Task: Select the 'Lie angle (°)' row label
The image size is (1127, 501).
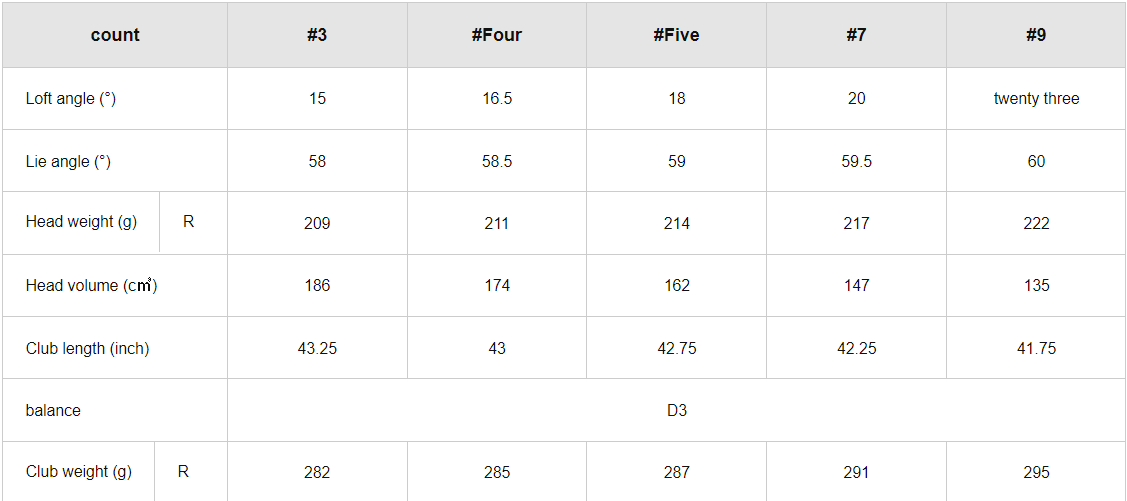Action: [68, 161]
